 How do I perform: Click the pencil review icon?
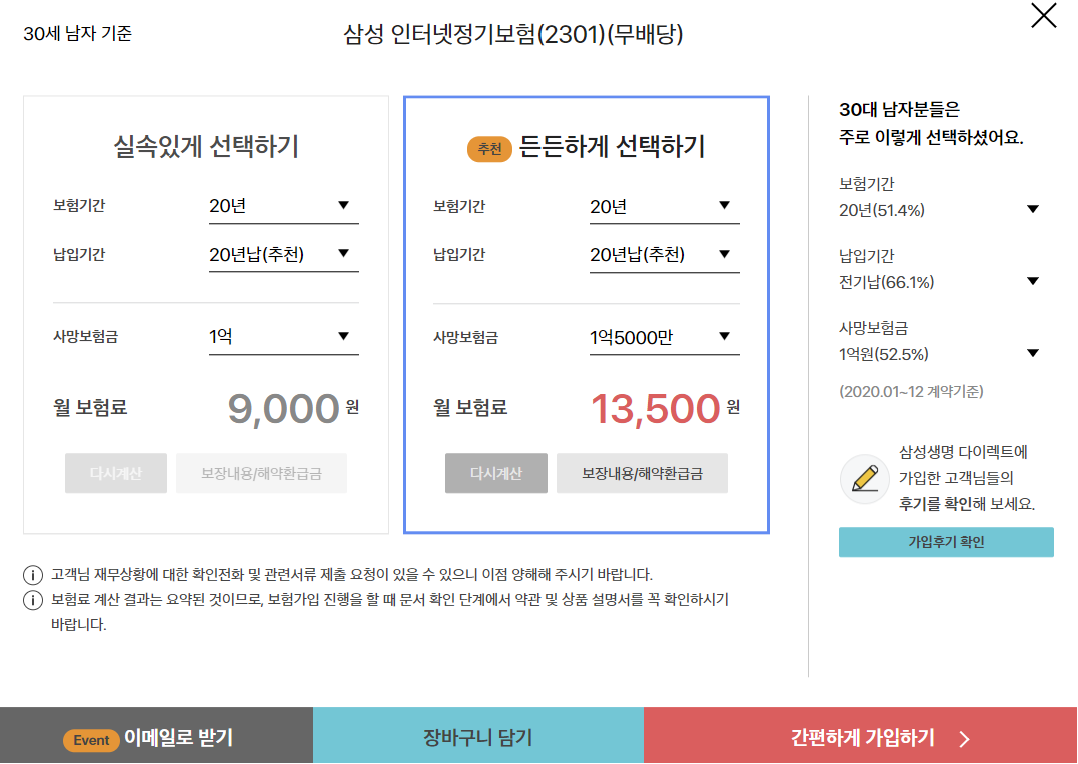[865, 479]
